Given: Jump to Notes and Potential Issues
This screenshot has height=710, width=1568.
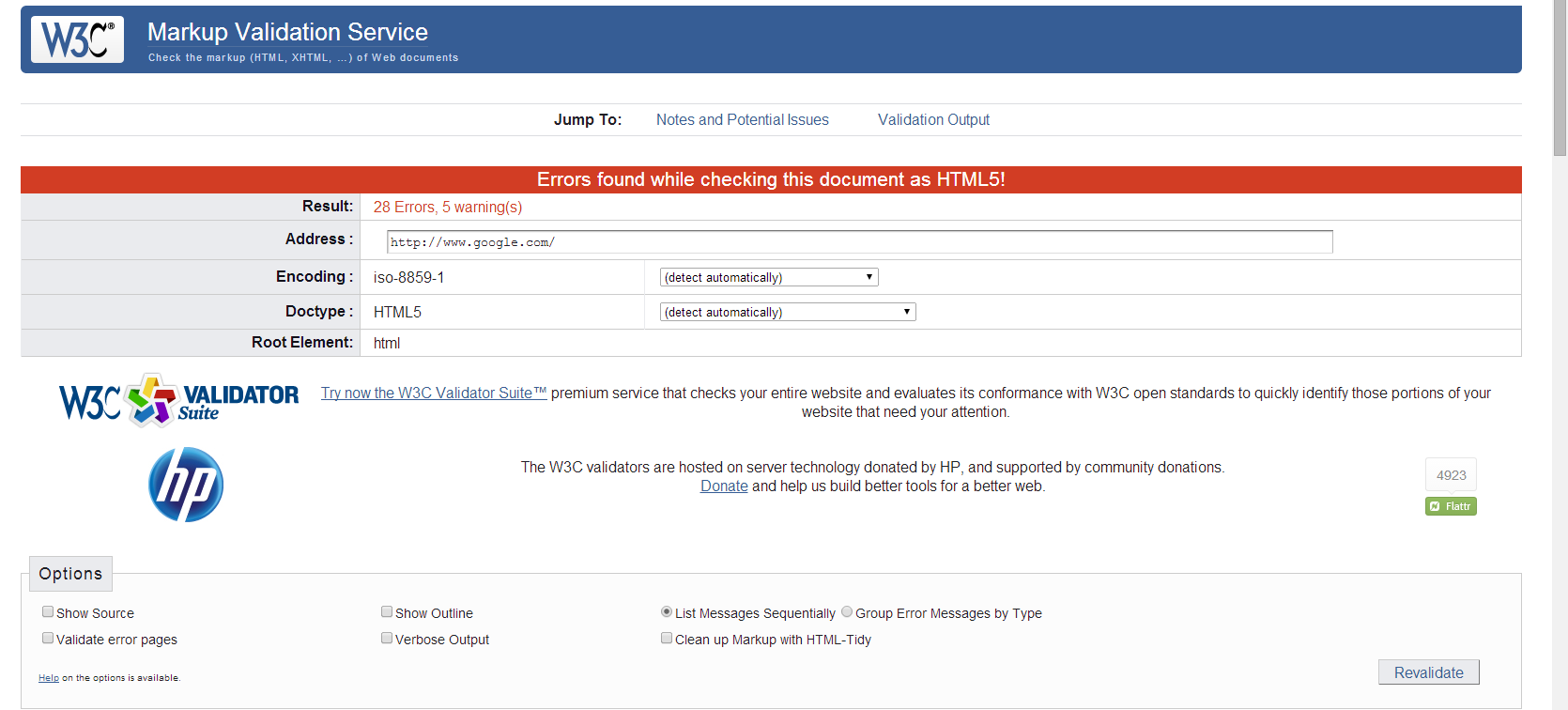Looking at the screenshot, I should 742,120.
